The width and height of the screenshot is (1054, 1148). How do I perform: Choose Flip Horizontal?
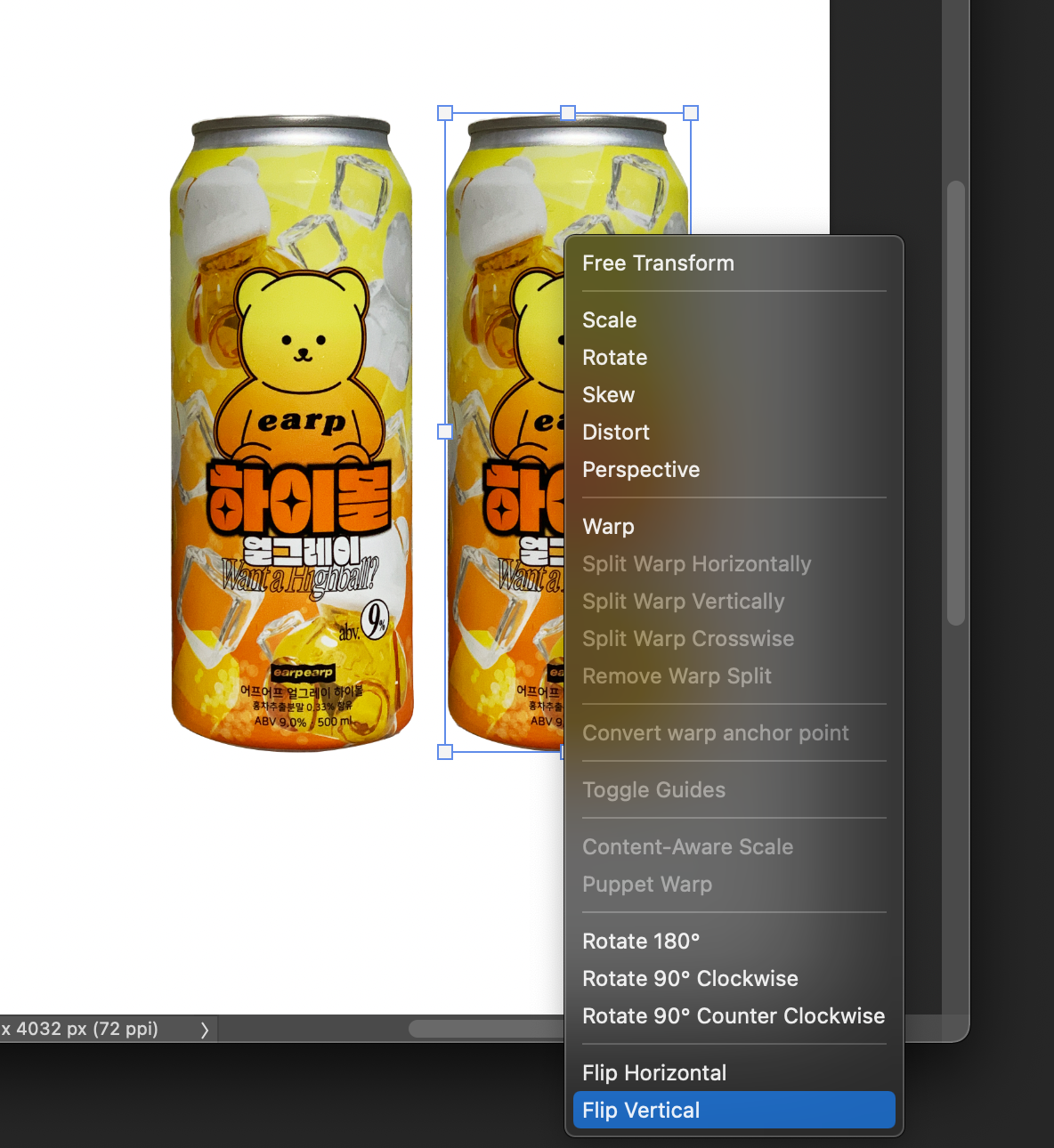[x=734, y=1073]
